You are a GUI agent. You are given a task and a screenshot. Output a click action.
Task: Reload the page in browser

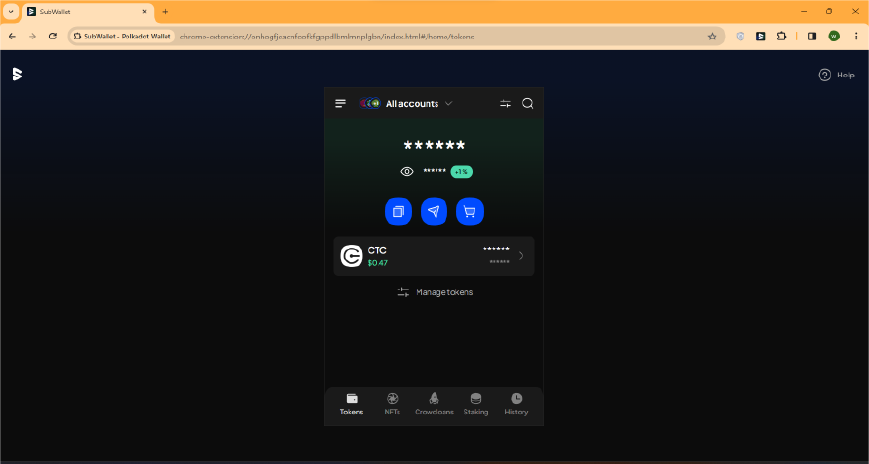pyautogui.click(x=53, y=36)
